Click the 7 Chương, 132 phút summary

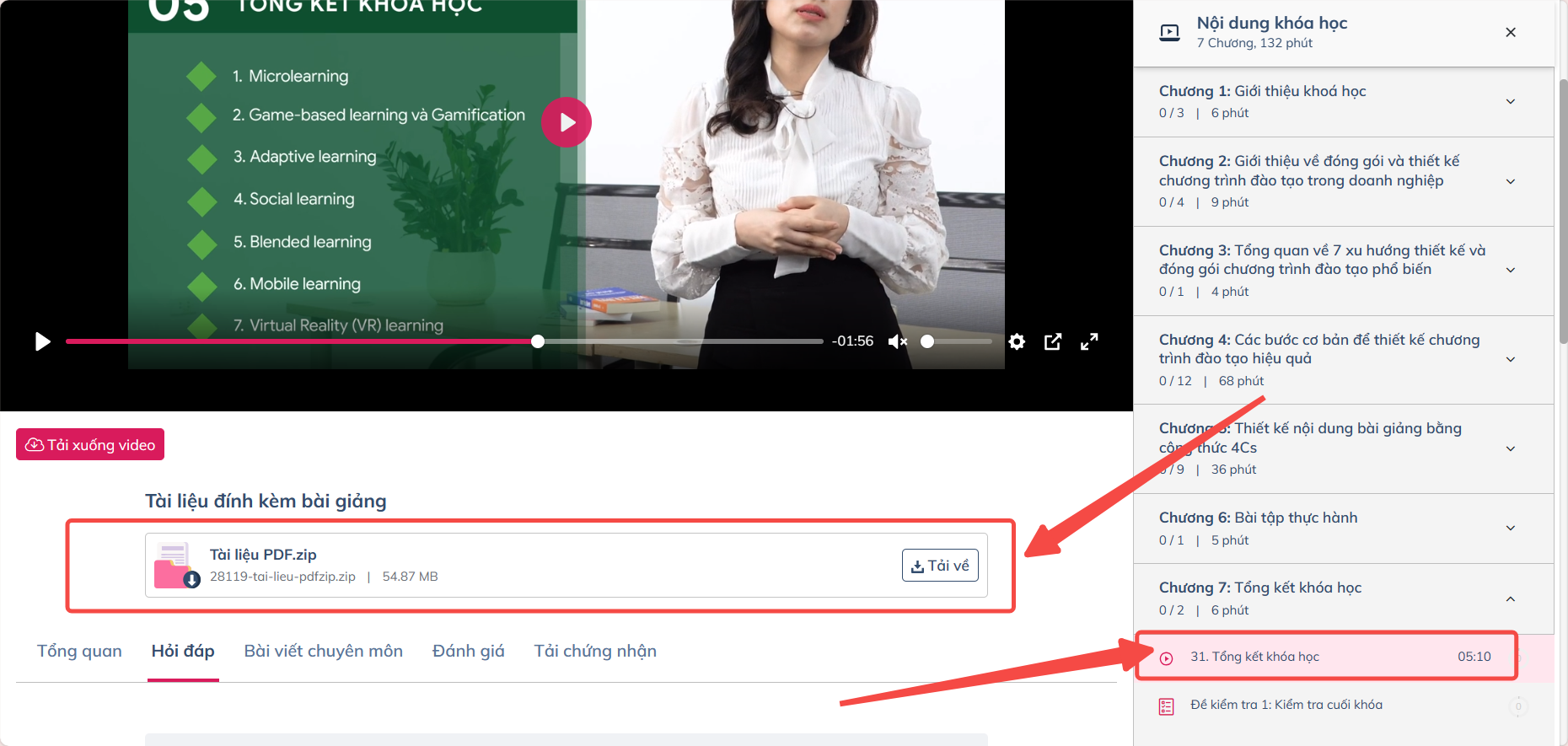pyautogui.click(x=1254, y=43)
